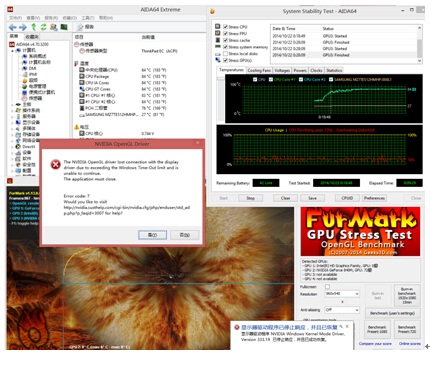Enable the Stress local disks checkbox
The width and height of the screenshot is (430, 369).
(x=226, y=53)
